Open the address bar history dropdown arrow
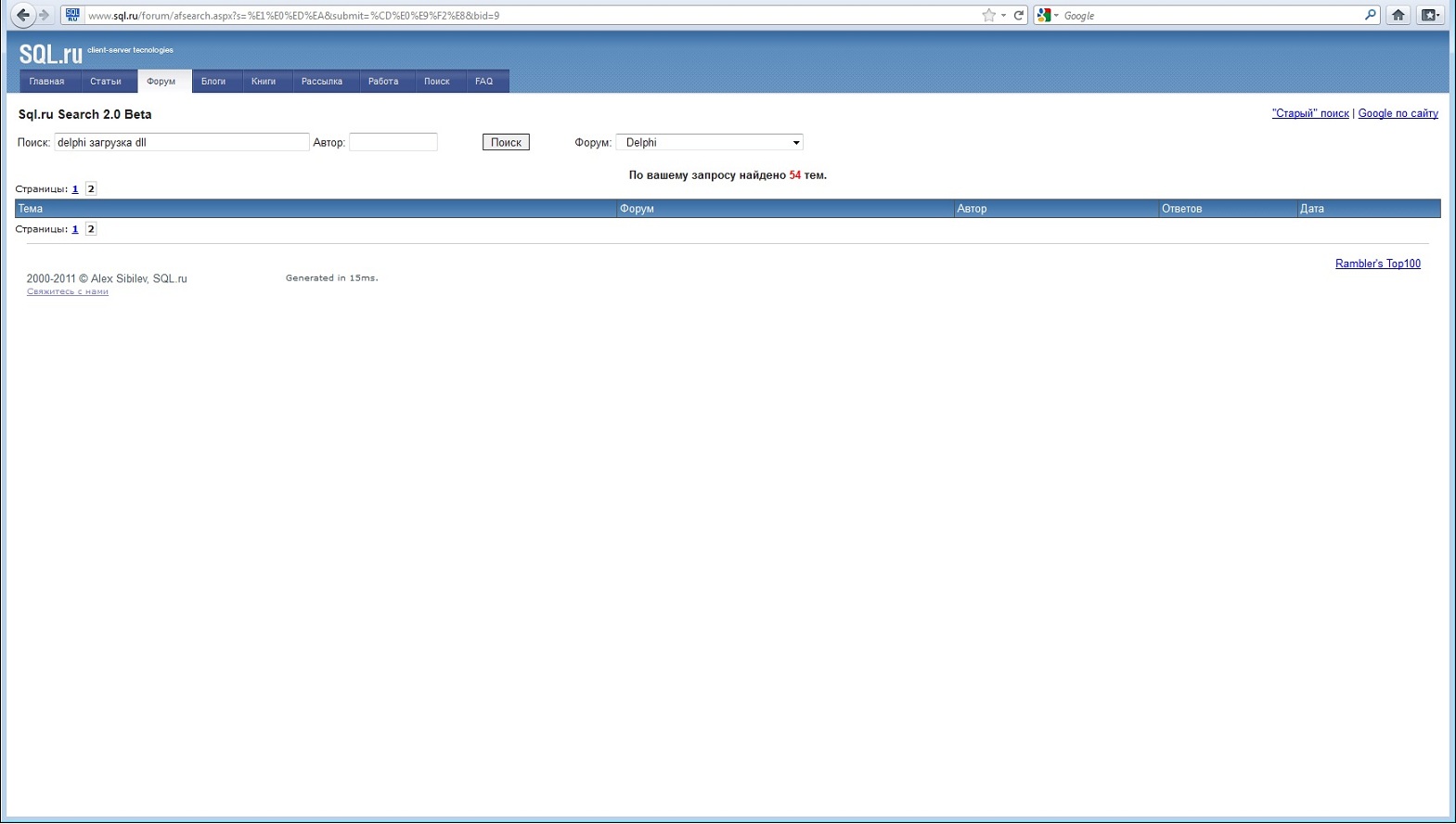The width and height of the screenshot is (1456, 824). [1003, 16]
